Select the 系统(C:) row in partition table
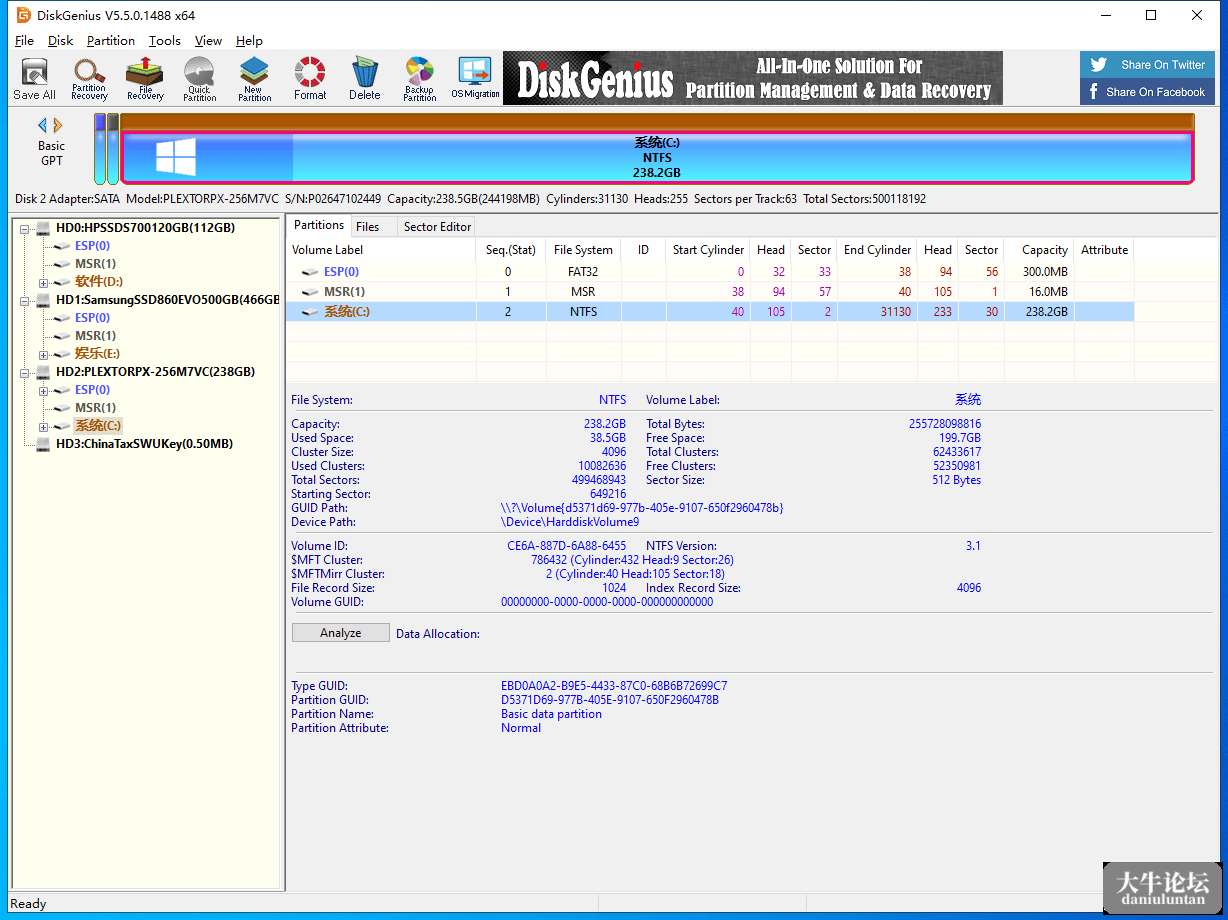1228x920 pixels. [x=710, y=312]
